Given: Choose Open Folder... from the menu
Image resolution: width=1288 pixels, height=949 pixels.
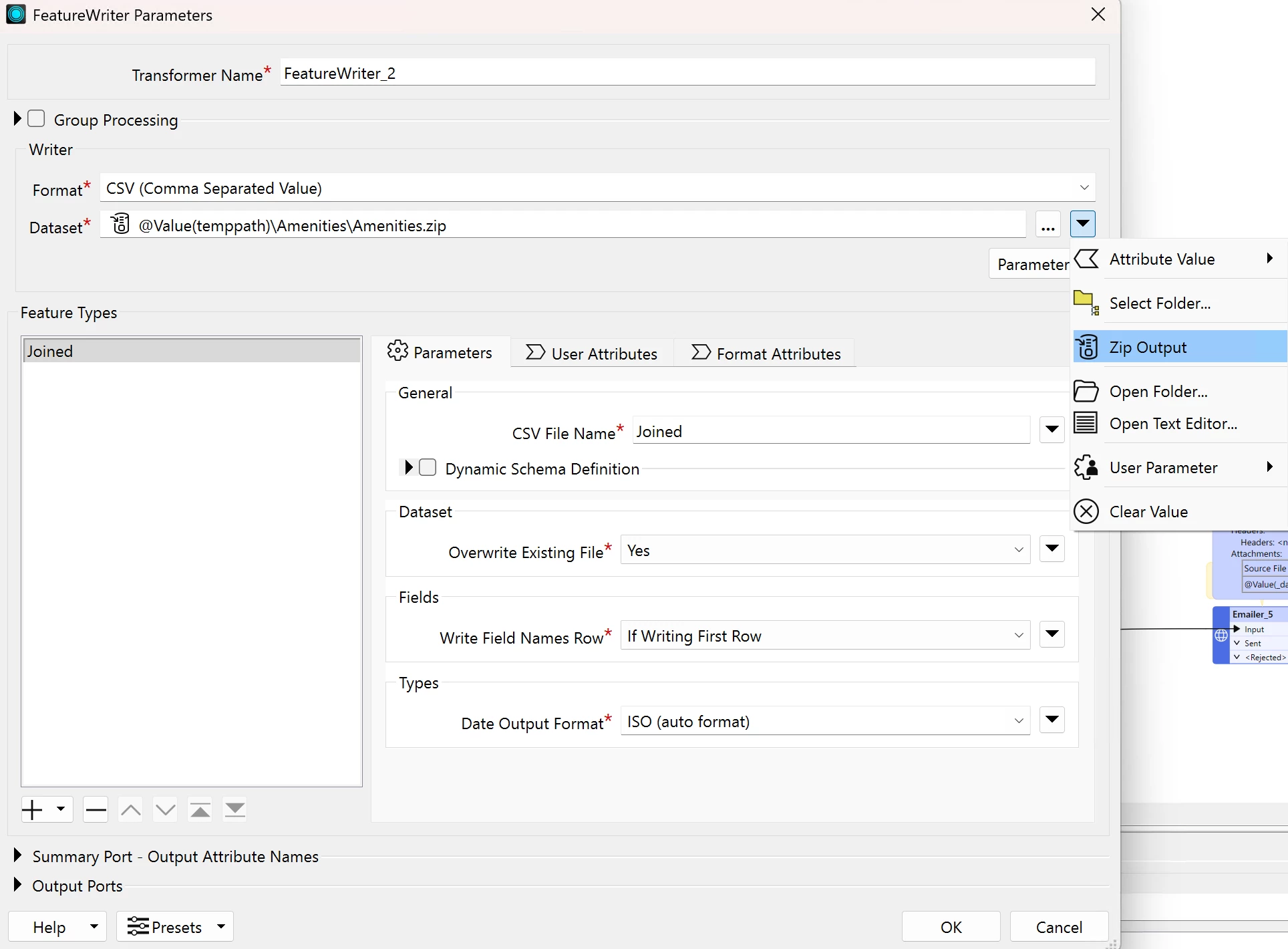Looking at the screenshot, I should (x=1180, y=391).
